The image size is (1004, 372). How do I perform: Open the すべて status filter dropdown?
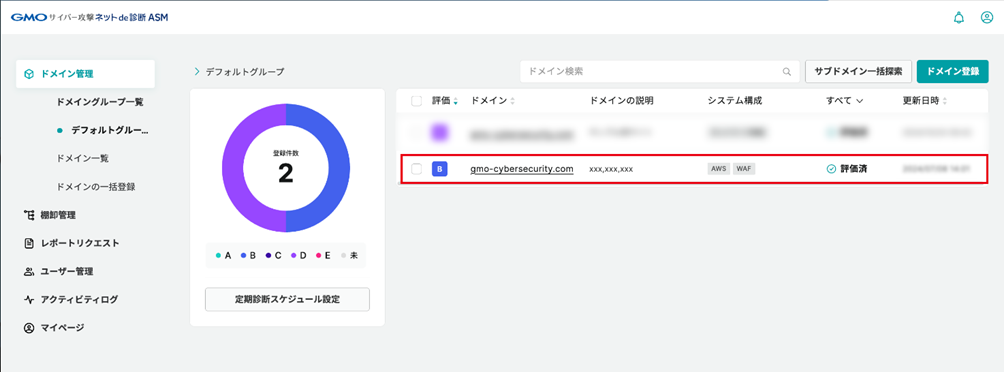click(x=845, y=101)
